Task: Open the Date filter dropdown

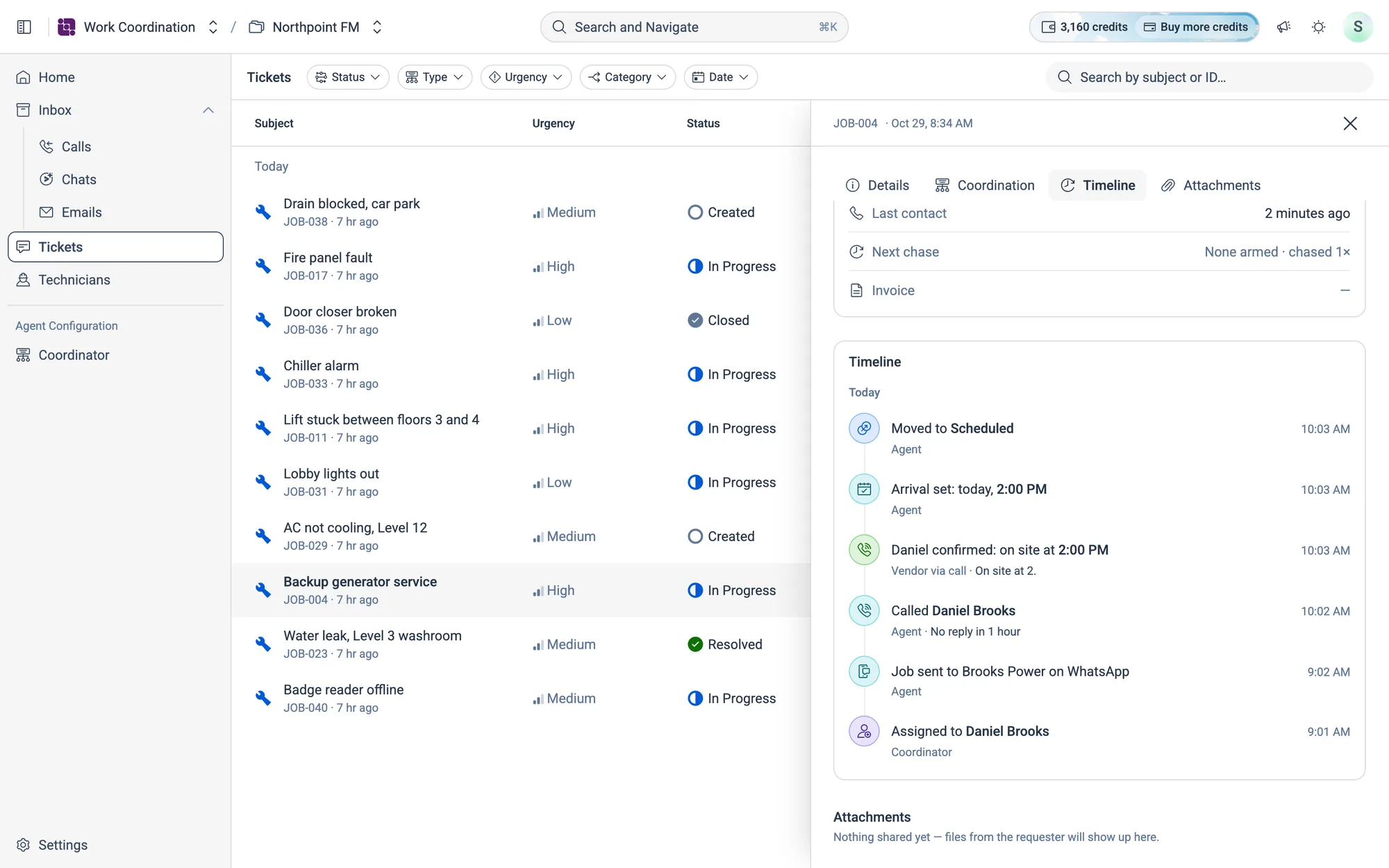Action: point(720,77)
